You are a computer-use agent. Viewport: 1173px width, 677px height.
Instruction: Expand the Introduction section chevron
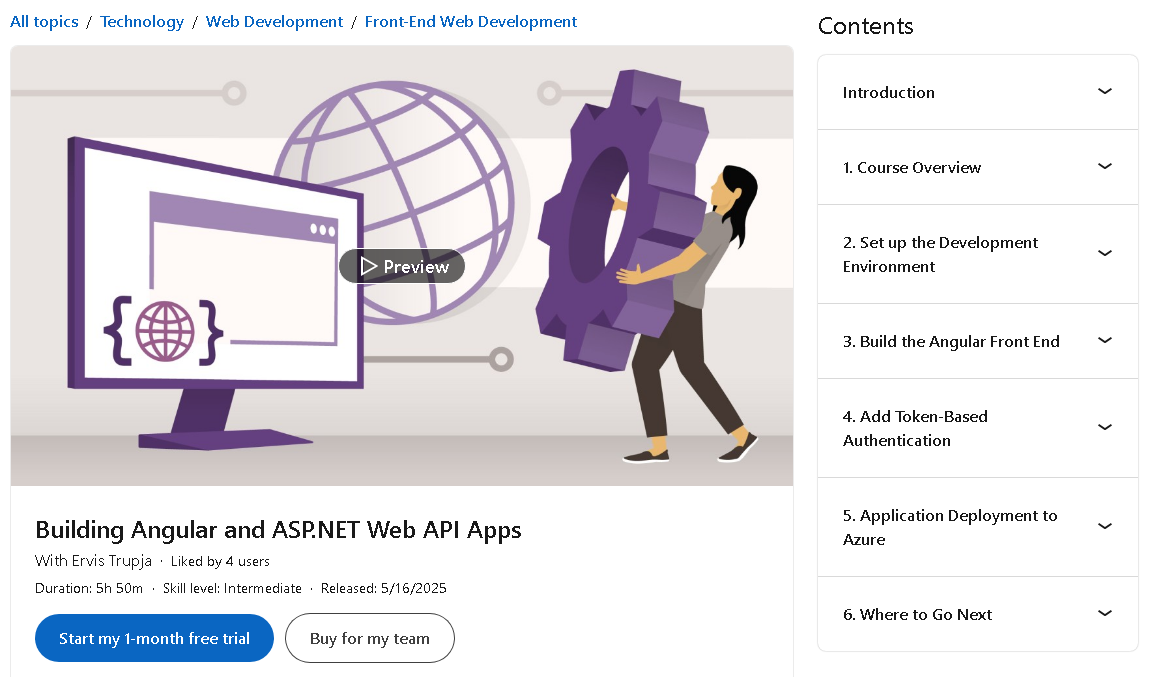1105,91
